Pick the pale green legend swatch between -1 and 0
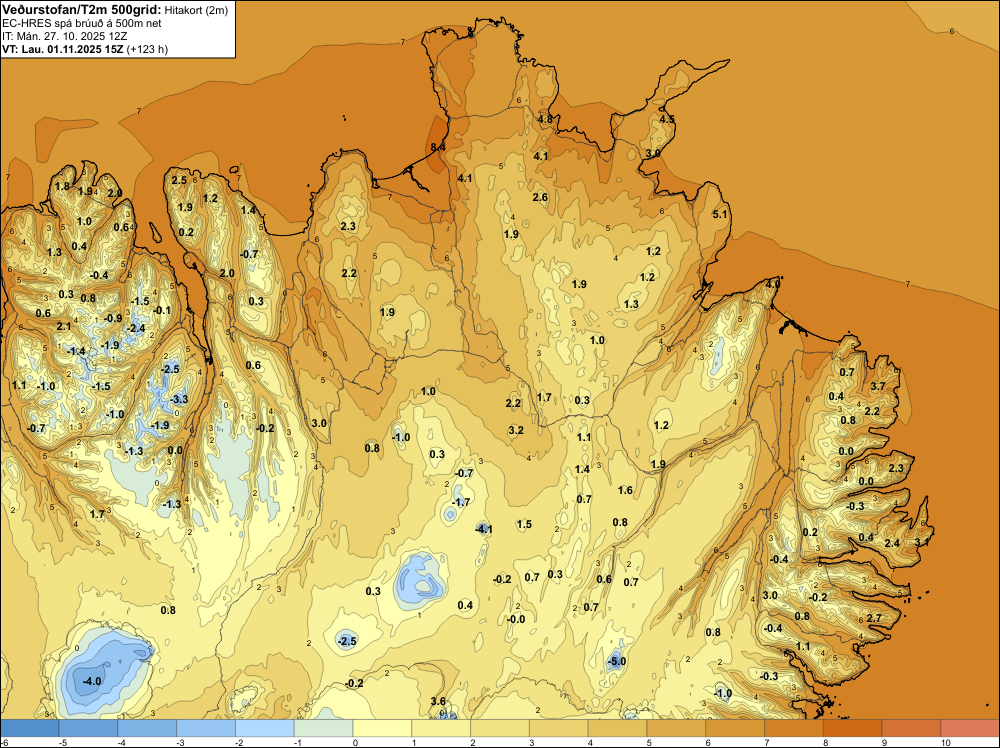Viewport: 1000px width, 748px height. pos(323,728)
